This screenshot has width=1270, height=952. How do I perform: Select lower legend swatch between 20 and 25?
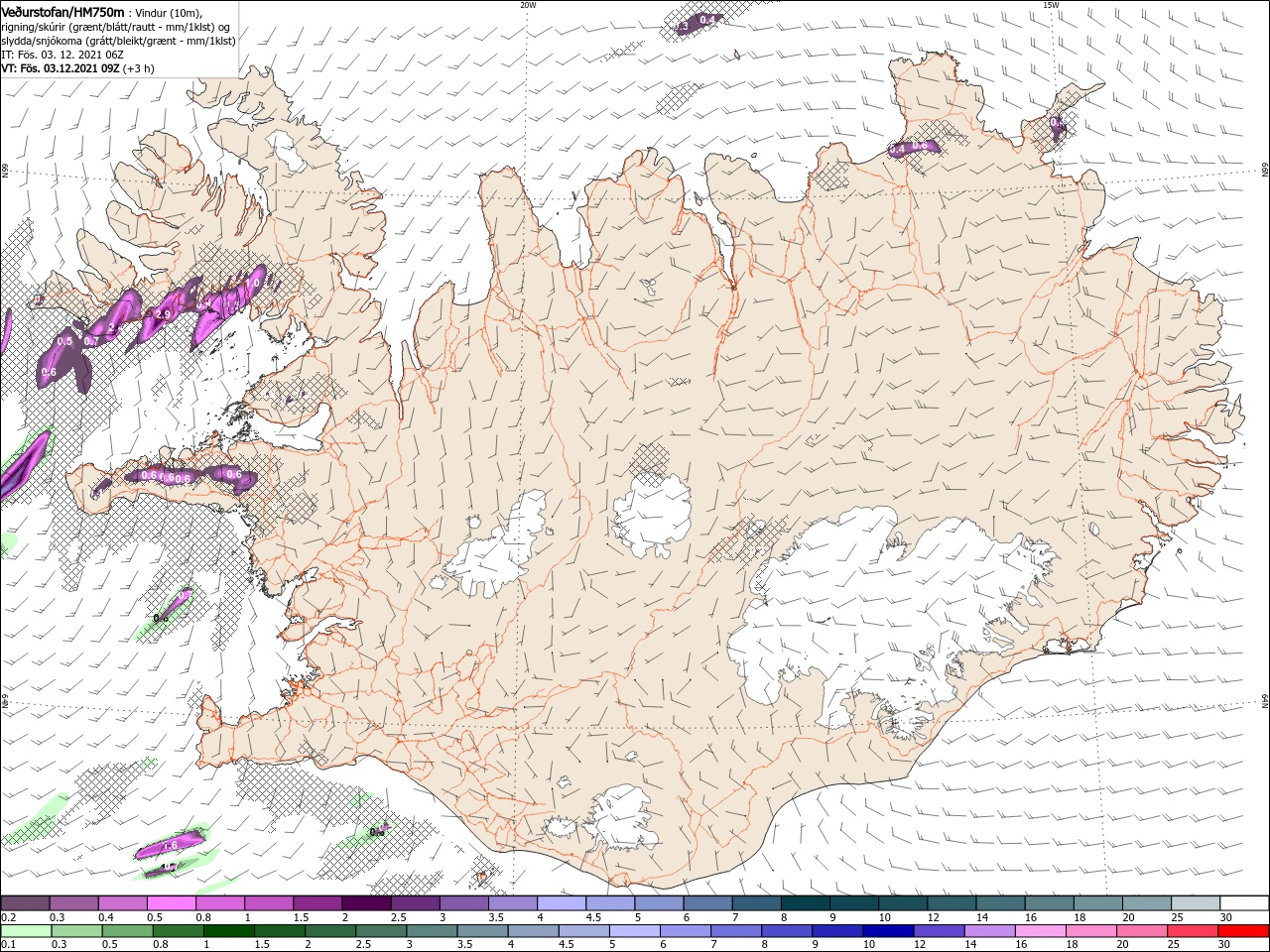click(x=1141, y=931)
